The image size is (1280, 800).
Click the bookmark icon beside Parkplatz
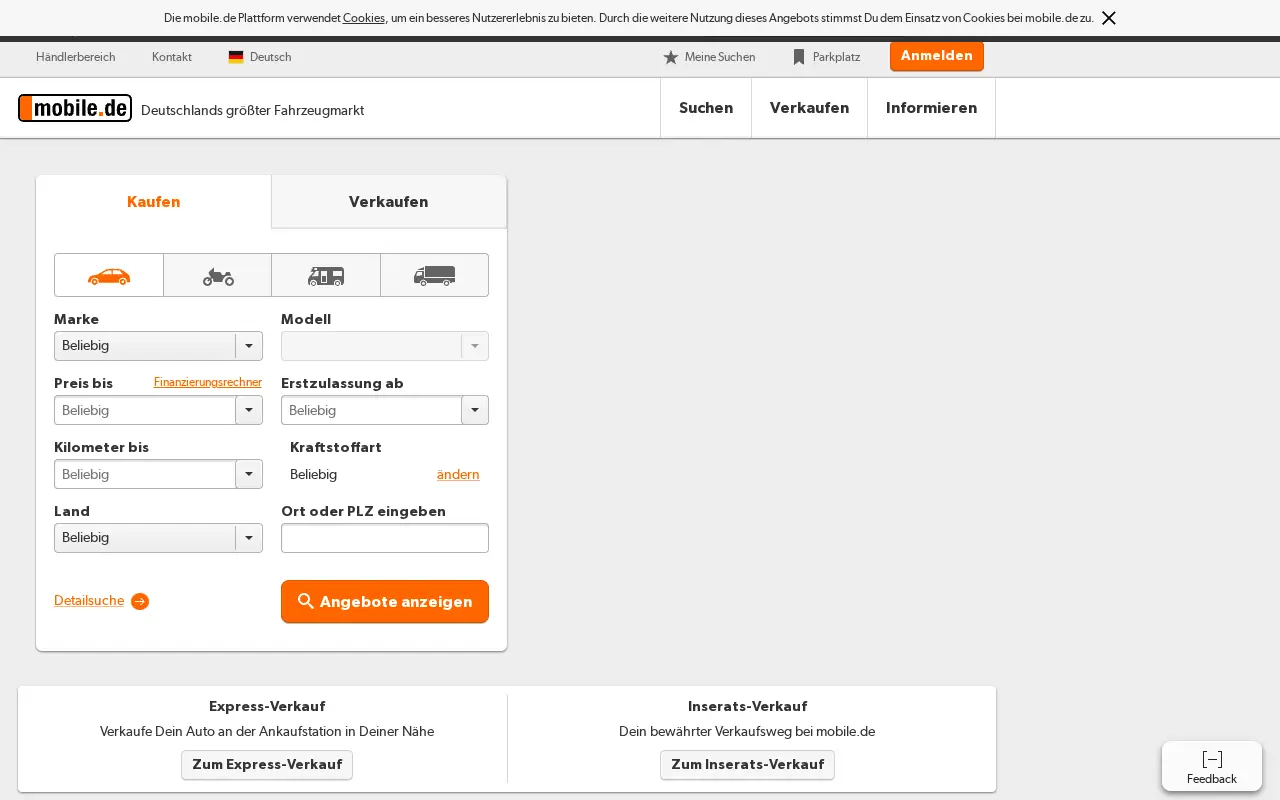[x=799, y=57]
